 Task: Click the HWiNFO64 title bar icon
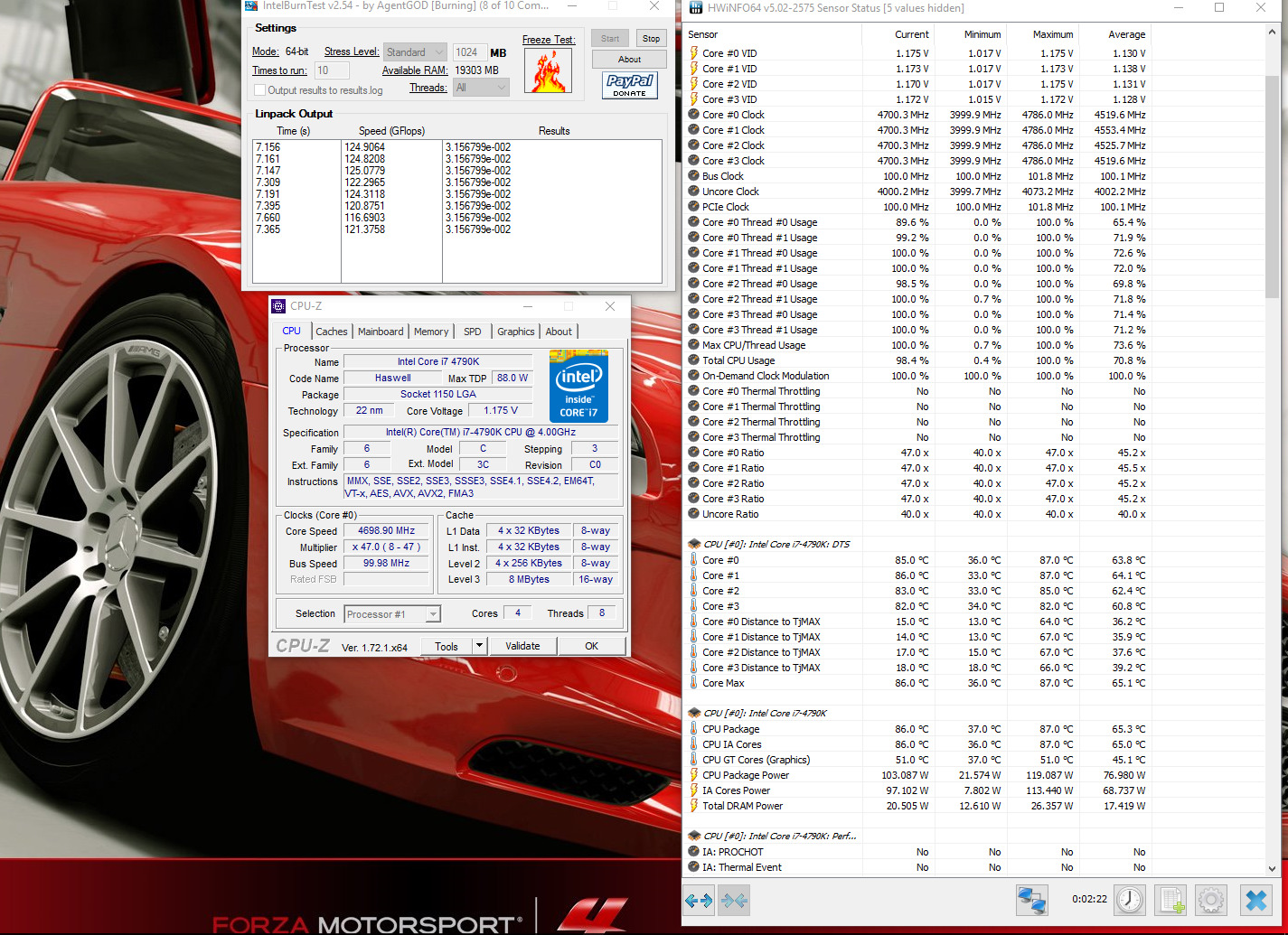tap(696, 8)
